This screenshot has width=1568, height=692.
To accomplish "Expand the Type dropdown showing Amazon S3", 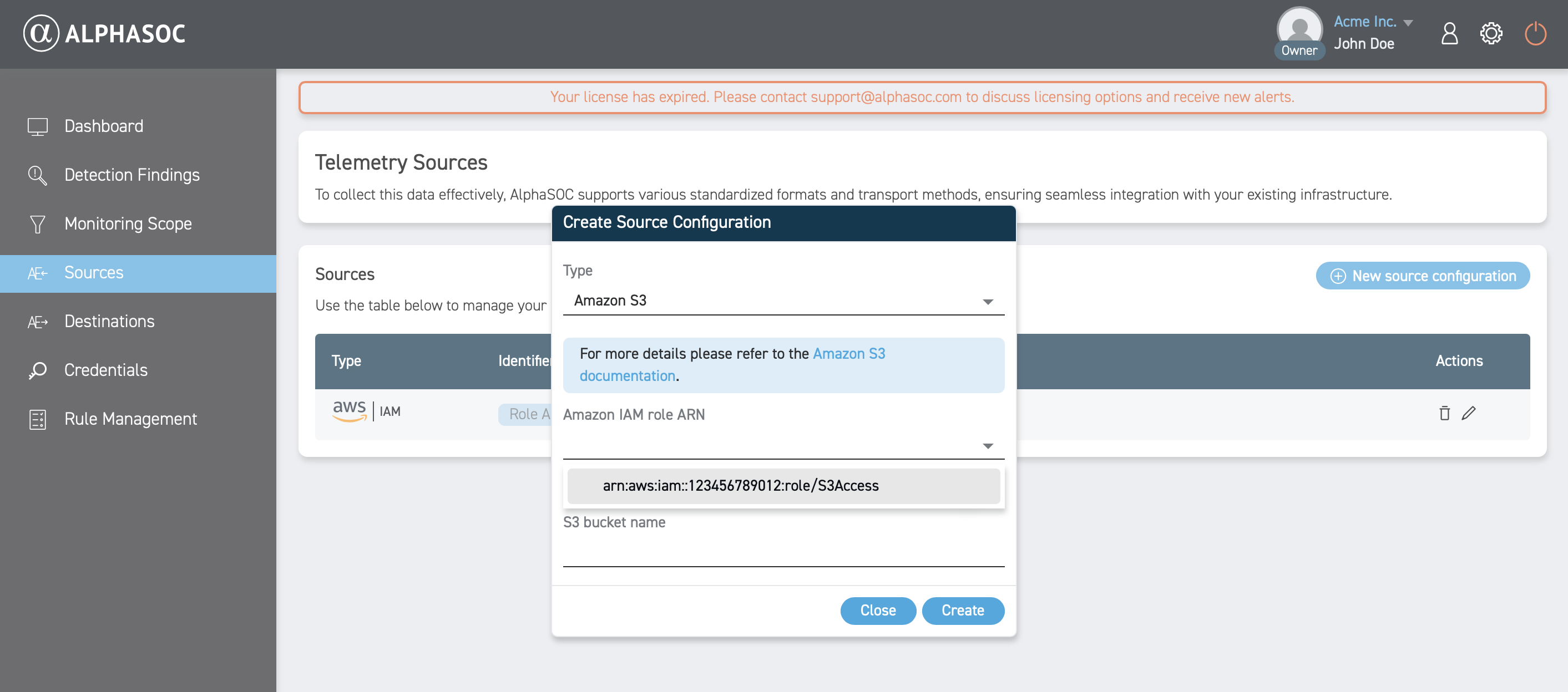I will (783, 301).
